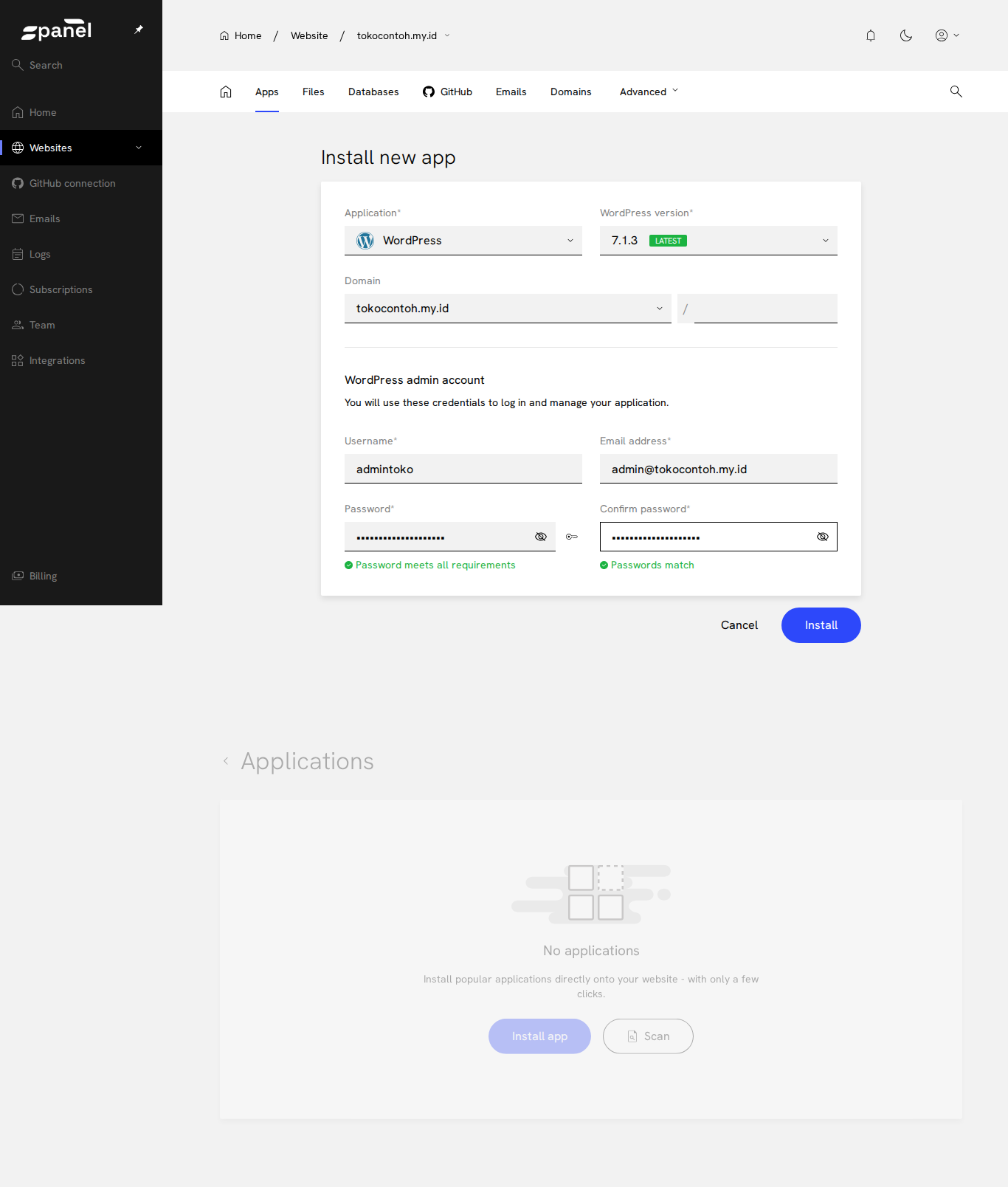This screenshot has width=1008, height=1187.
Task: Open GitHub connection in sidebar
Action: tap(81, 183)
